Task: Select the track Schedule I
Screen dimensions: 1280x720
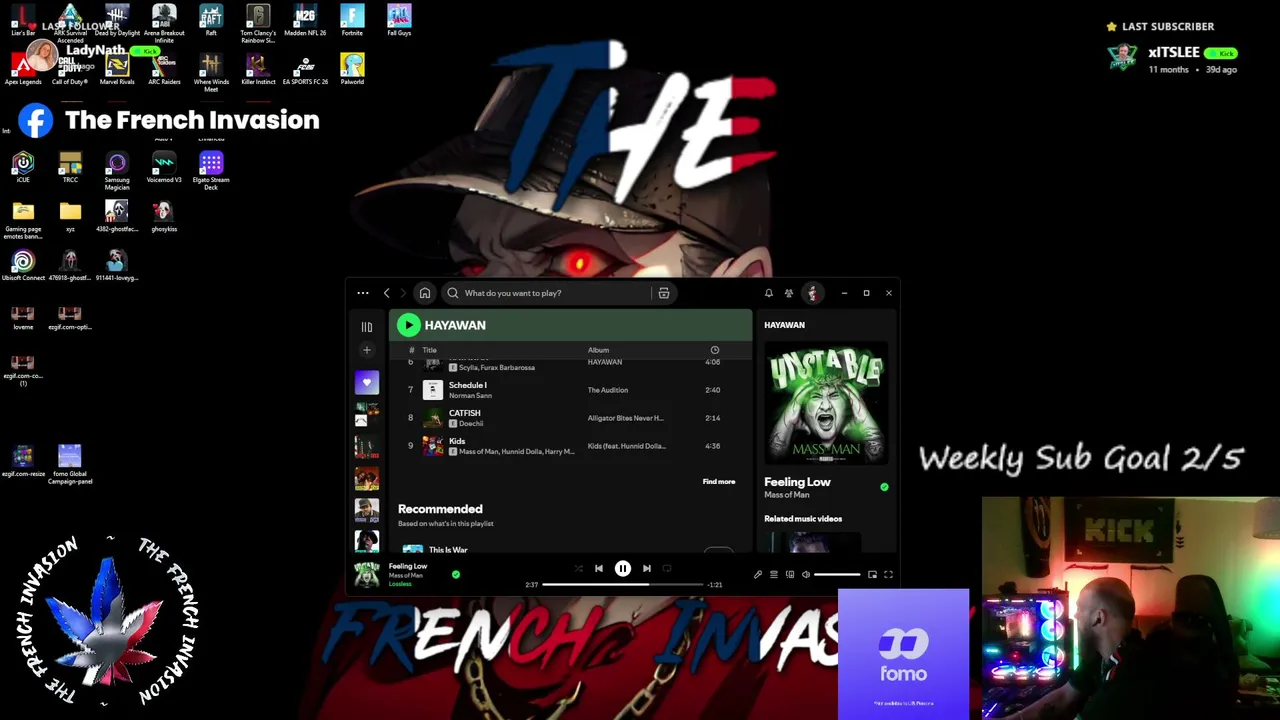Action: coord(468,385)
